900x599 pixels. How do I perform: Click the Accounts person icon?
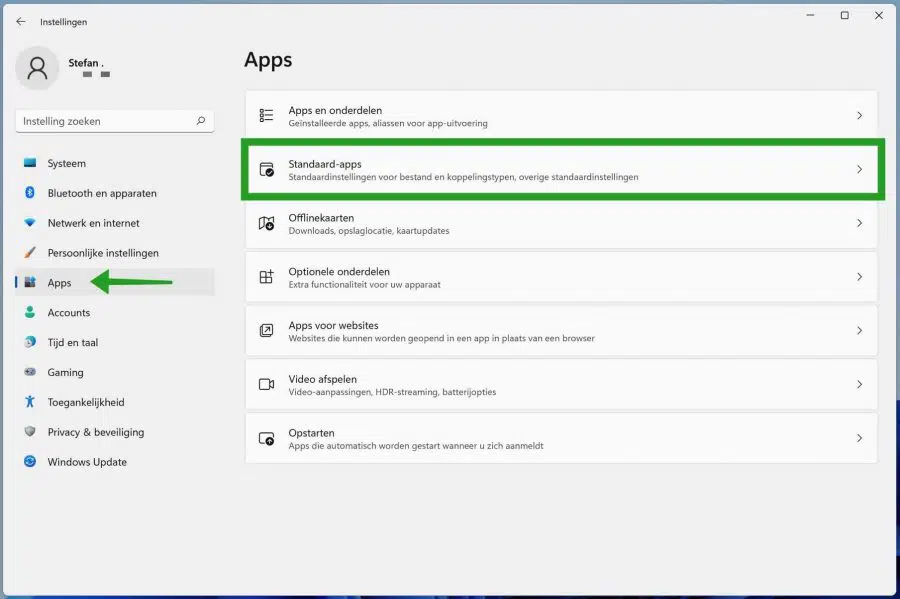30,312
